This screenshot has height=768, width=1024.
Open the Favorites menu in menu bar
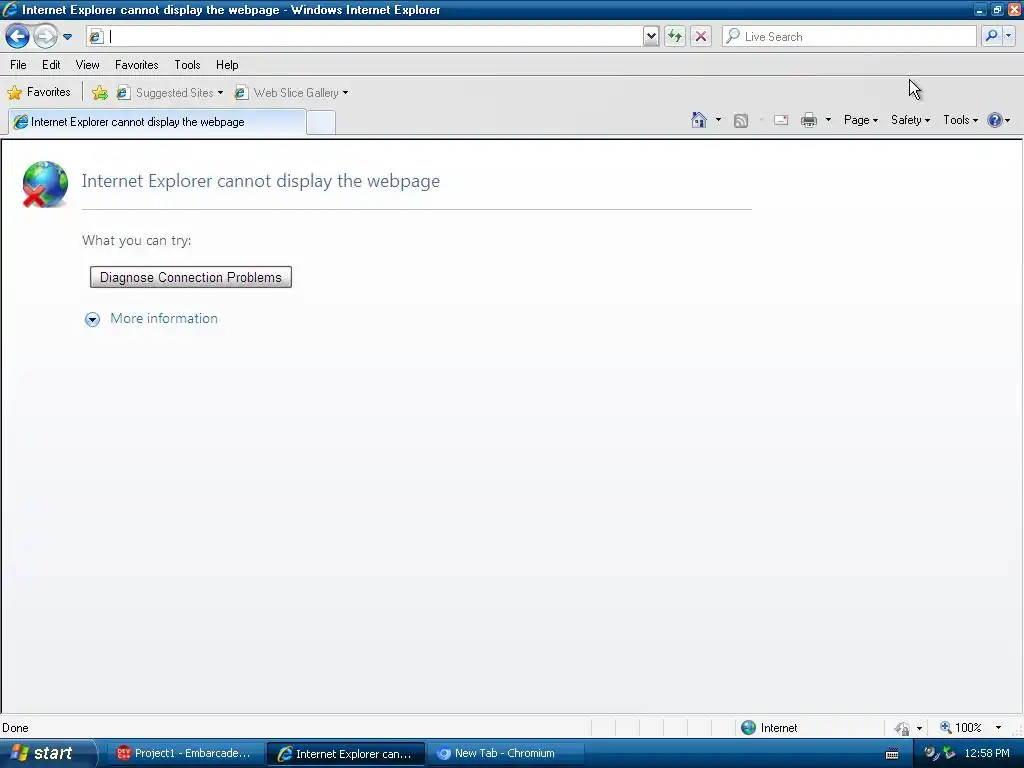click(136, 65)
